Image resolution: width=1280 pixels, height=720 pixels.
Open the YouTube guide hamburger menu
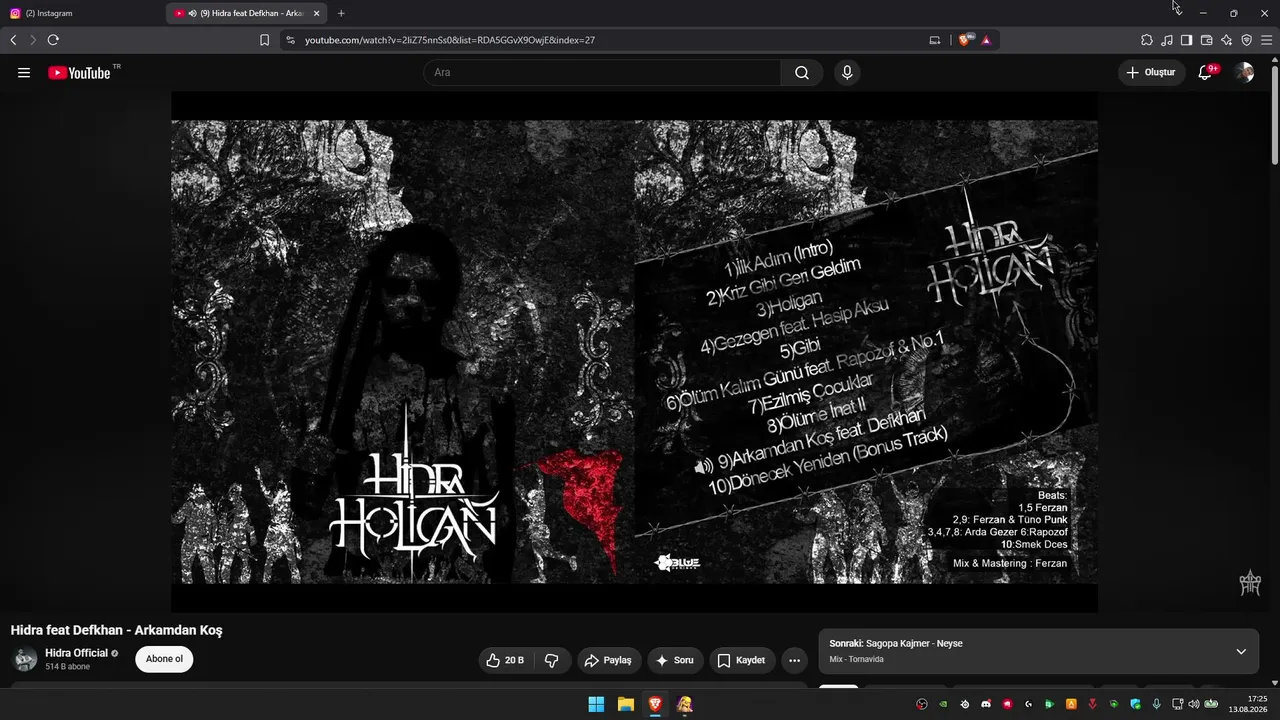click(24, 72)
